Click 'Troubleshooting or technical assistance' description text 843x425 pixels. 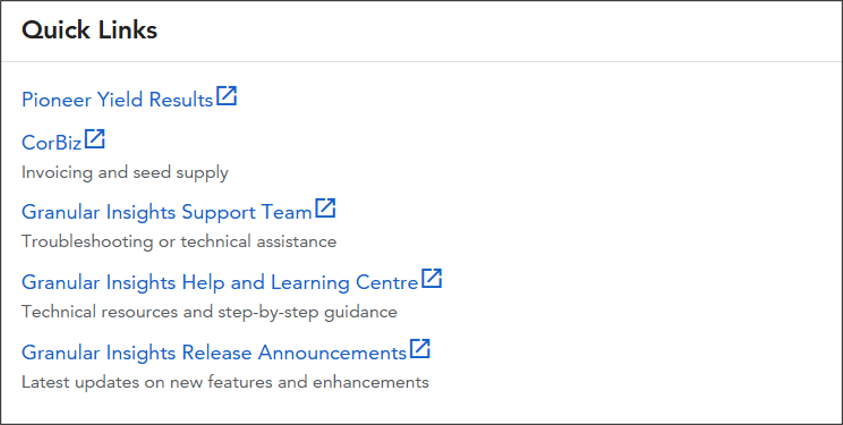[179, 242]
